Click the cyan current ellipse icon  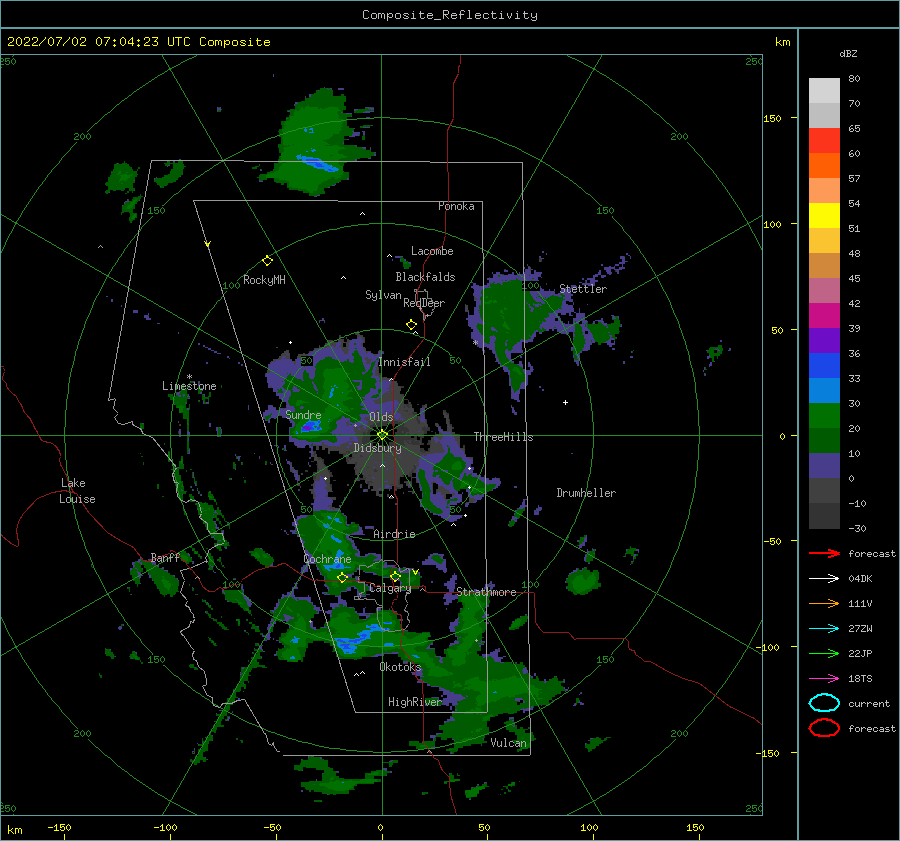pyautogui.click(x=824, y=703)
